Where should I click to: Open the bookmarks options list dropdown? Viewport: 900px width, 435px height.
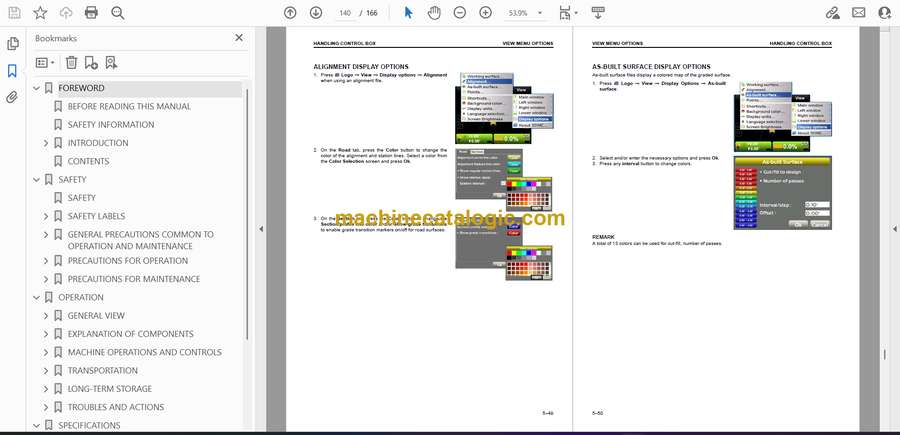[x=45, y=63]
